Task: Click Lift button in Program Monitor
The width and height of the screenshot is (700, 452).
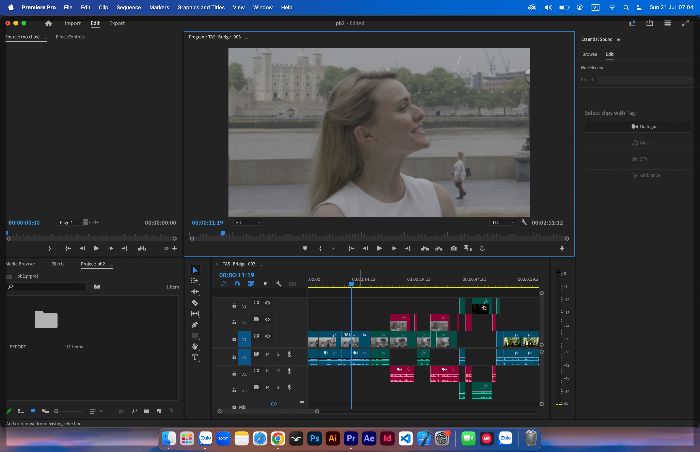Action: coord(425,248)
